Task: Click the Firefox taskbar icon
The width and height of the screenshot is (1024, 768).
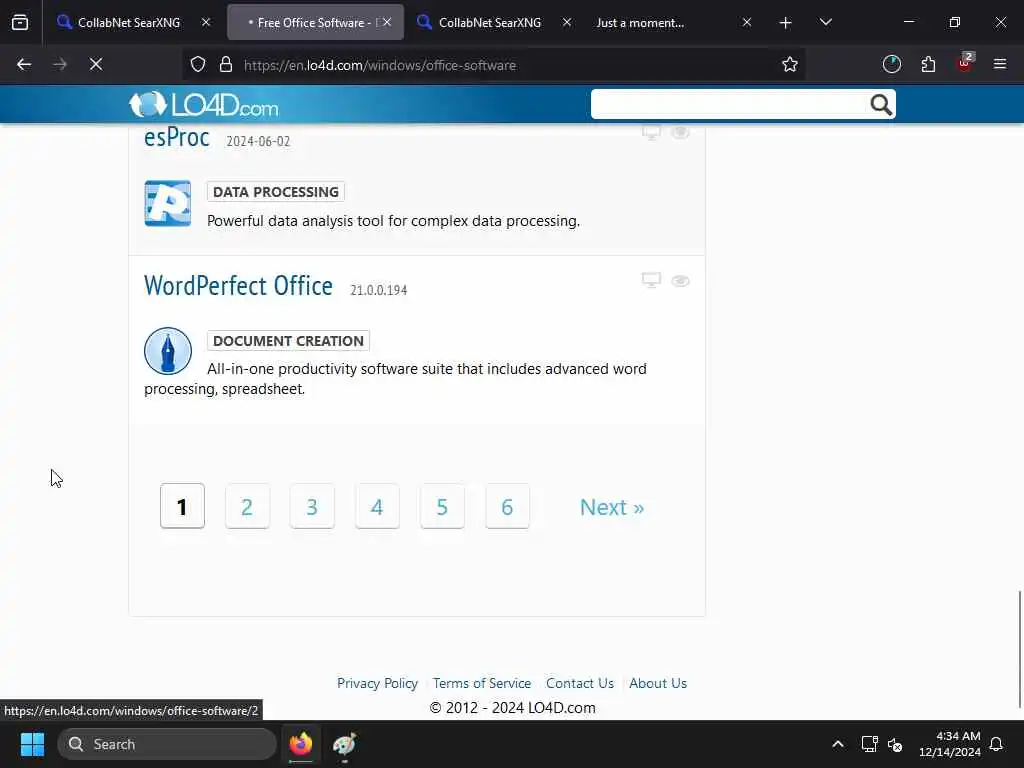Action: [x=301, y=744]
